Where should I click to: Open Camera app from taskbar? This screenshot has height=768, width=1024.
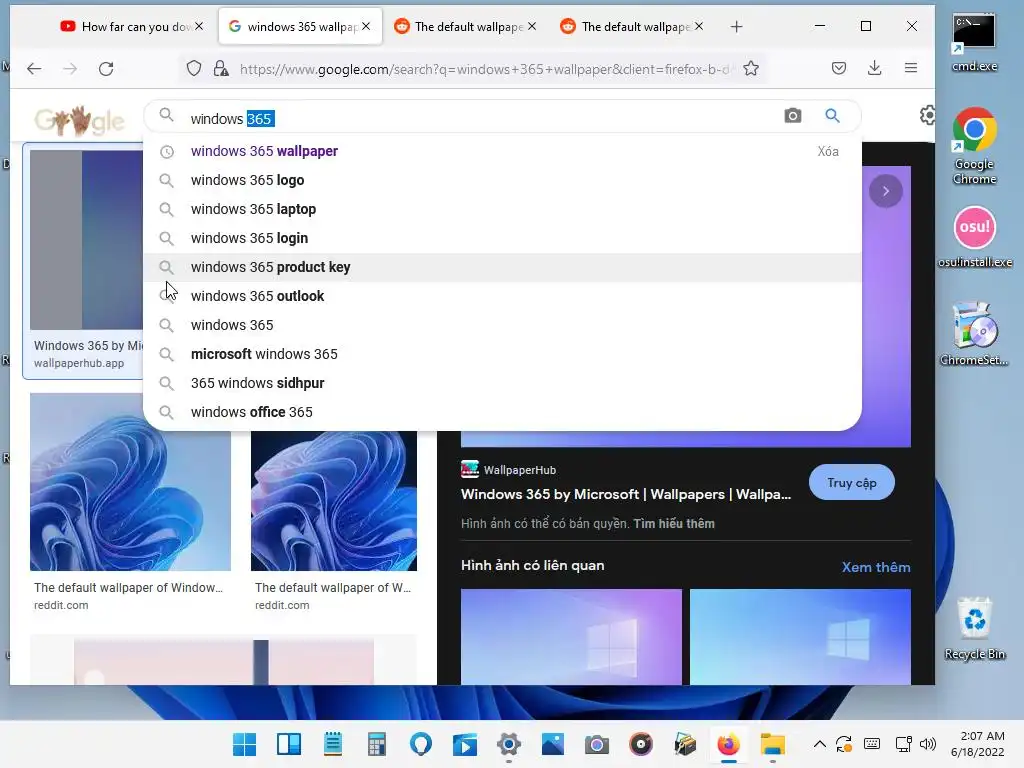(596, 744)
